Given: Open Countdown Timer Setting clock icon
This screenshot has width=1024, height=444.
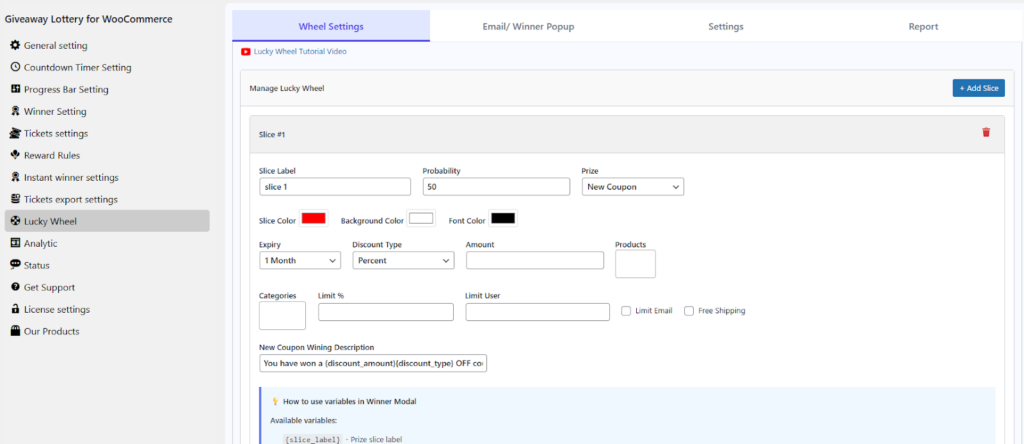Looking at the screenshot, I should click(x=15, y=67).
